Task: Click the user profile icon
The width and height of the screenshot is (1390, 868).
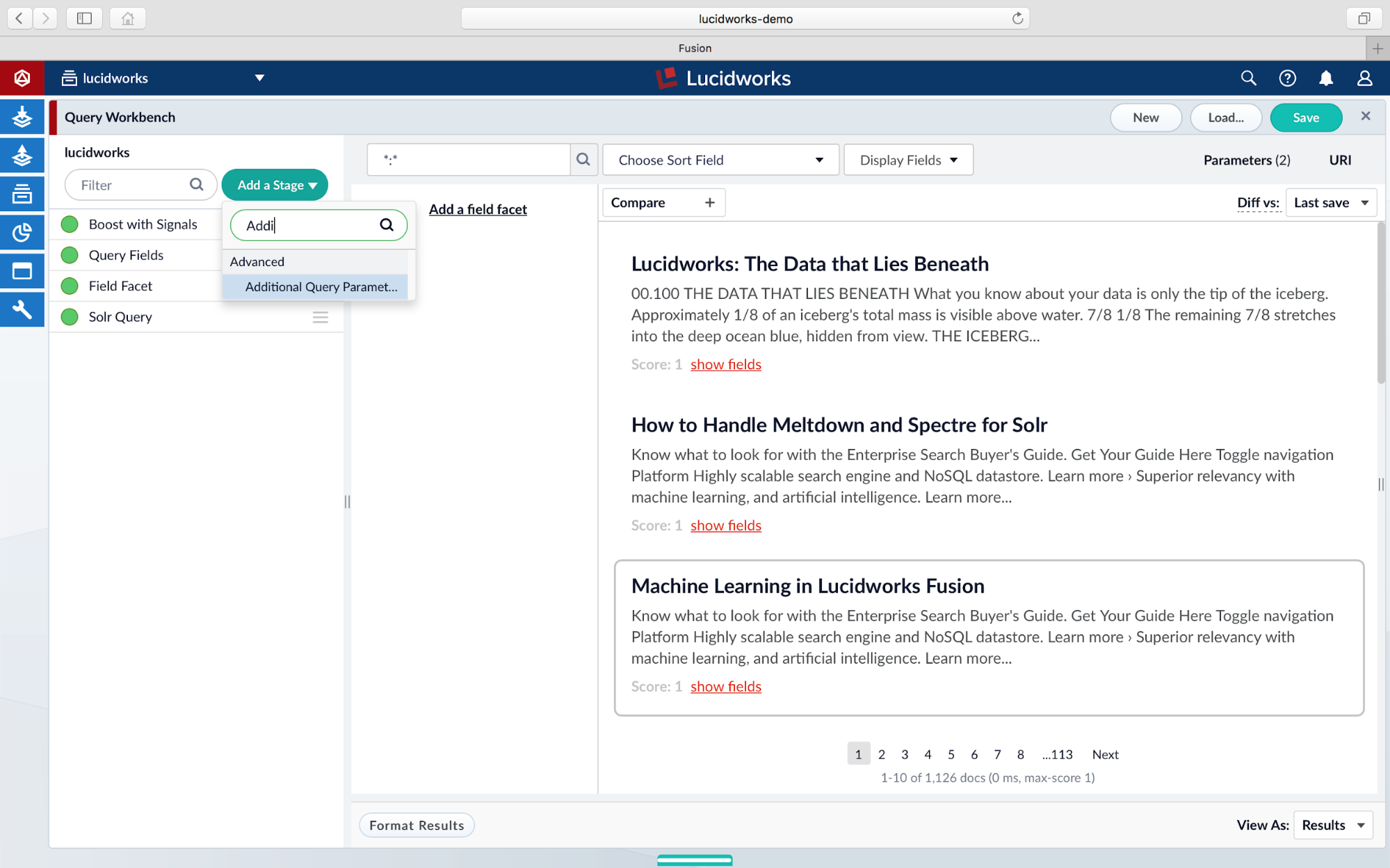Action: [1364, 79]
